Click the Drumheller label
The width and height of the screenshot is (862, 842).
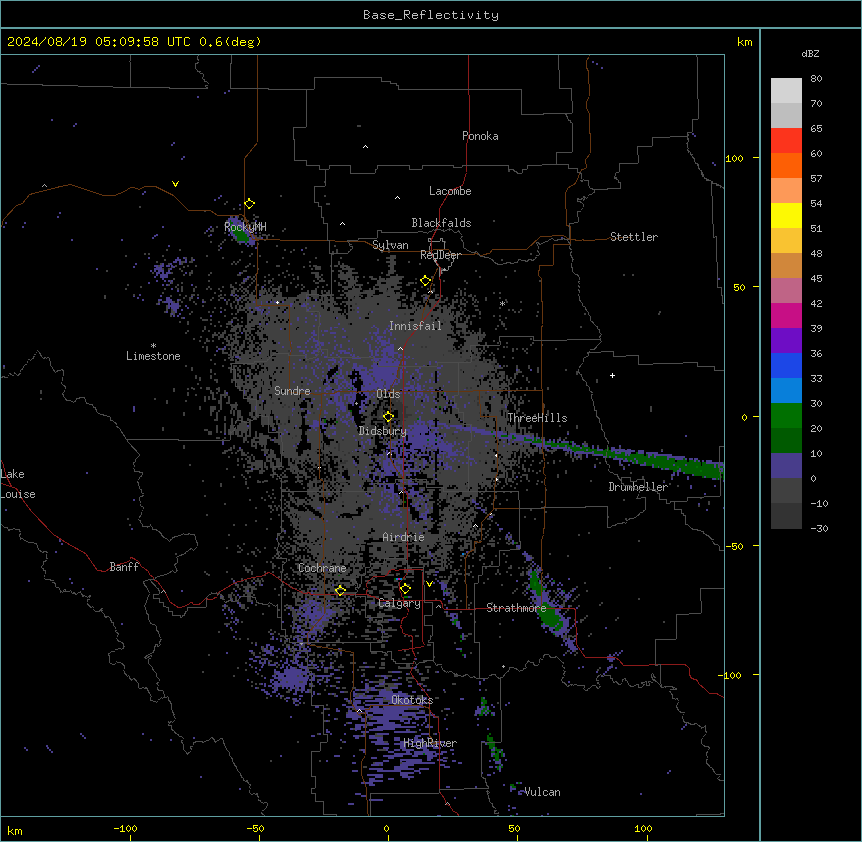tap(638, 487)
